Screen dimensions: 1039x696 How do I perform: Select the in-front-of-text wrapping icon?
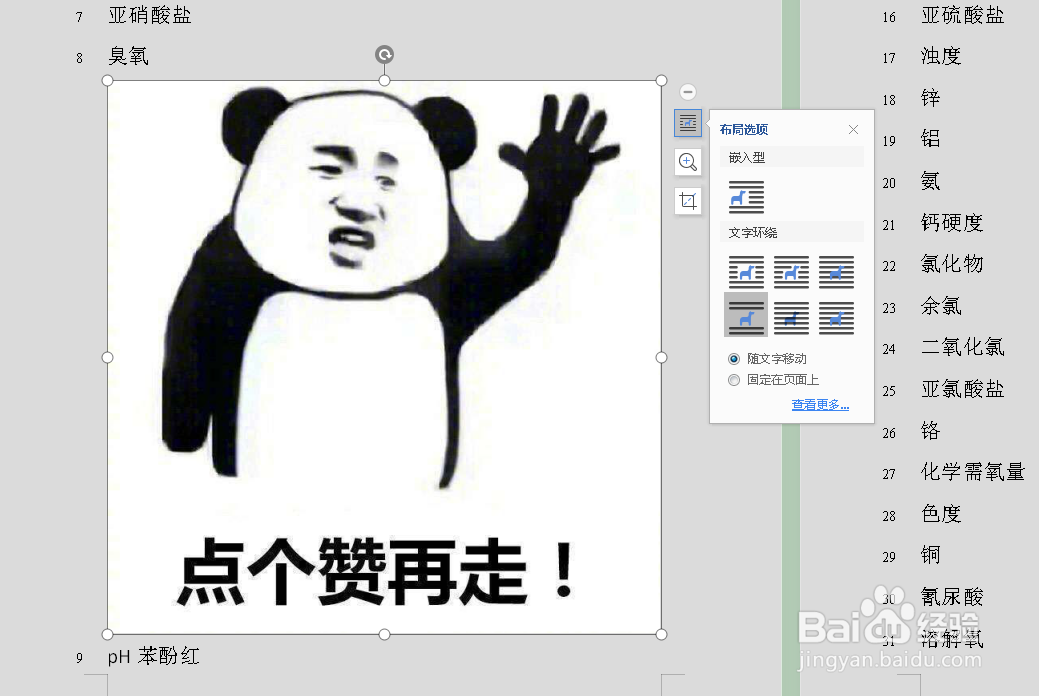pyautogui.click(x=836, y=318)
